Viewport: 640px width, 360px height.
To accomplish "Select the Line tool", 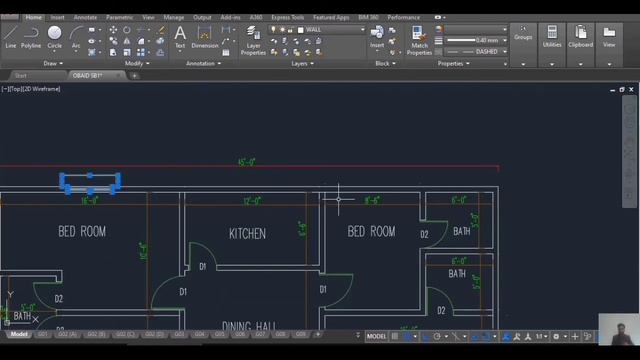I will 10,37.
